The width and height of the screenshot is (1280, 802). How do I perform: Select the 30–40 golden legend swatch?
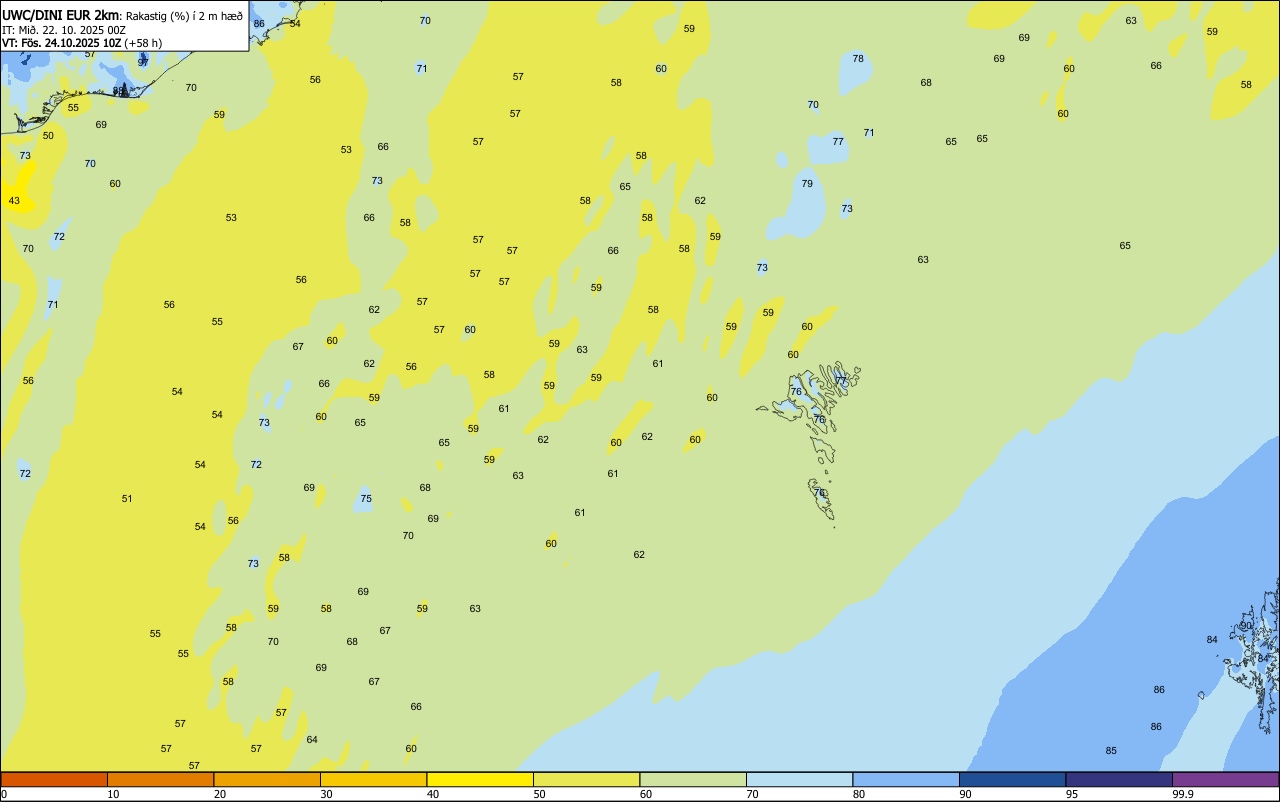tap(373, 779)
